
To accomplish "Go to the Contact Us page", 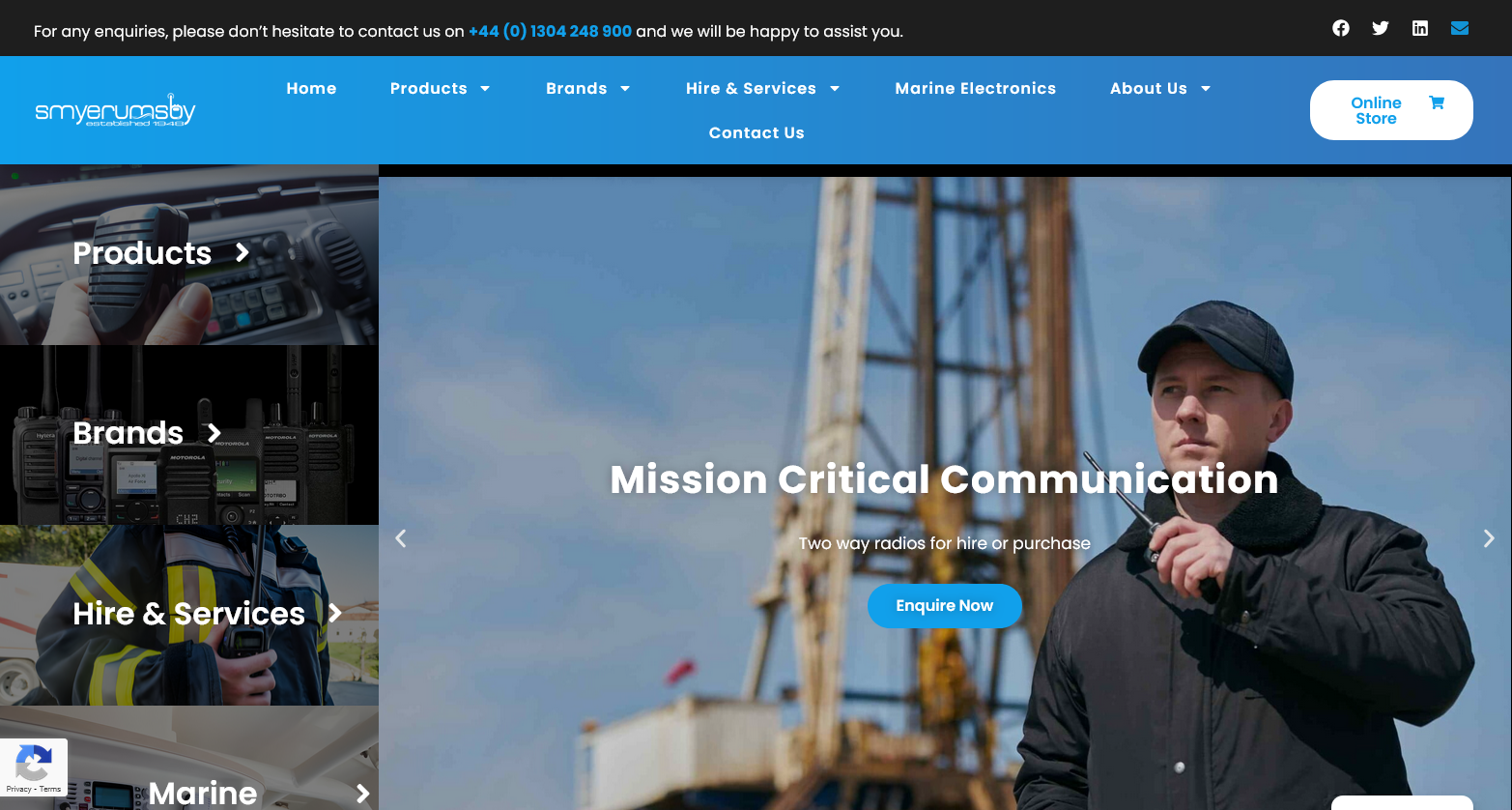I will (756, 132).
